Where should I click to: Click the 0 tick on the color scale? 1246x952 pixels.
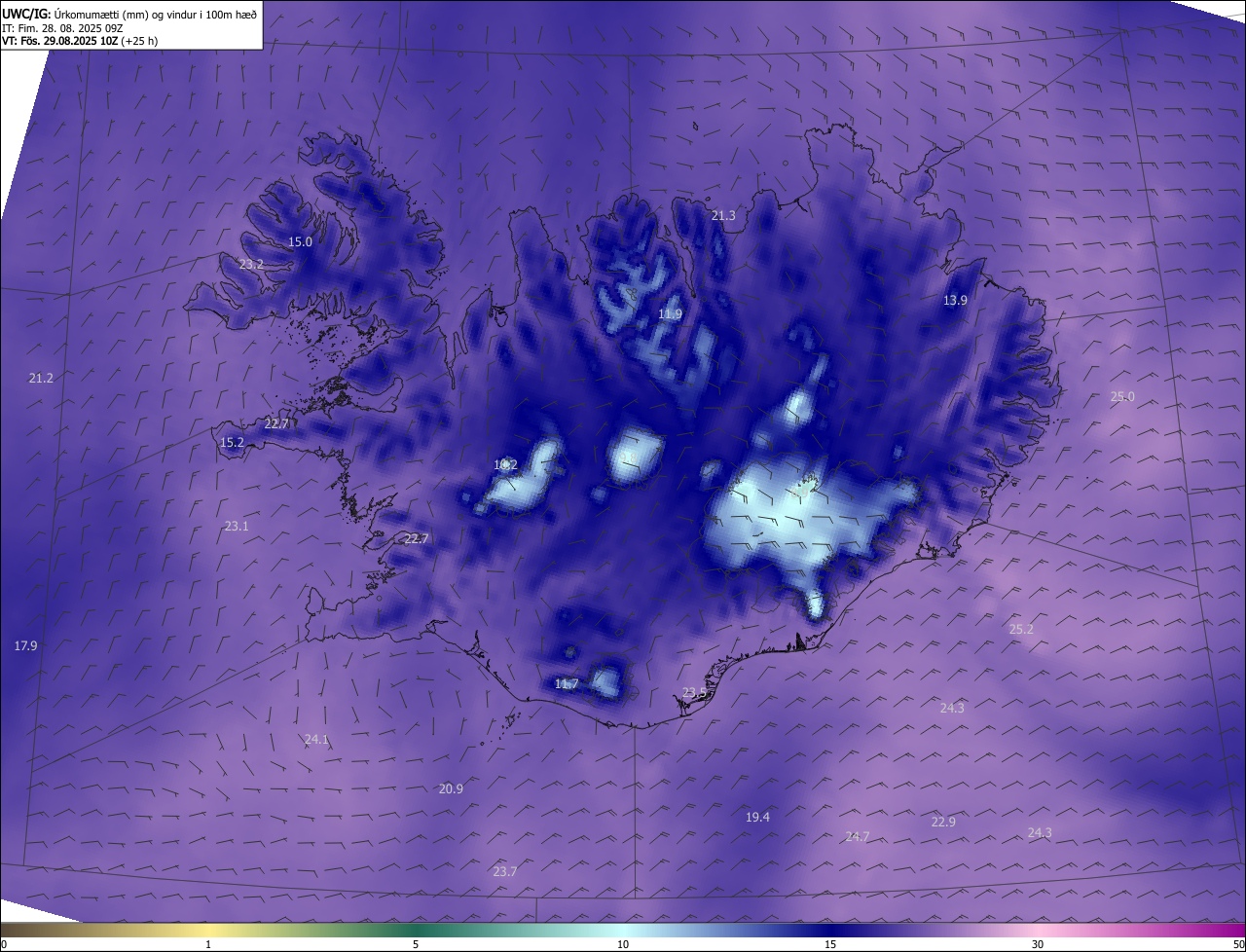(4, 944)
